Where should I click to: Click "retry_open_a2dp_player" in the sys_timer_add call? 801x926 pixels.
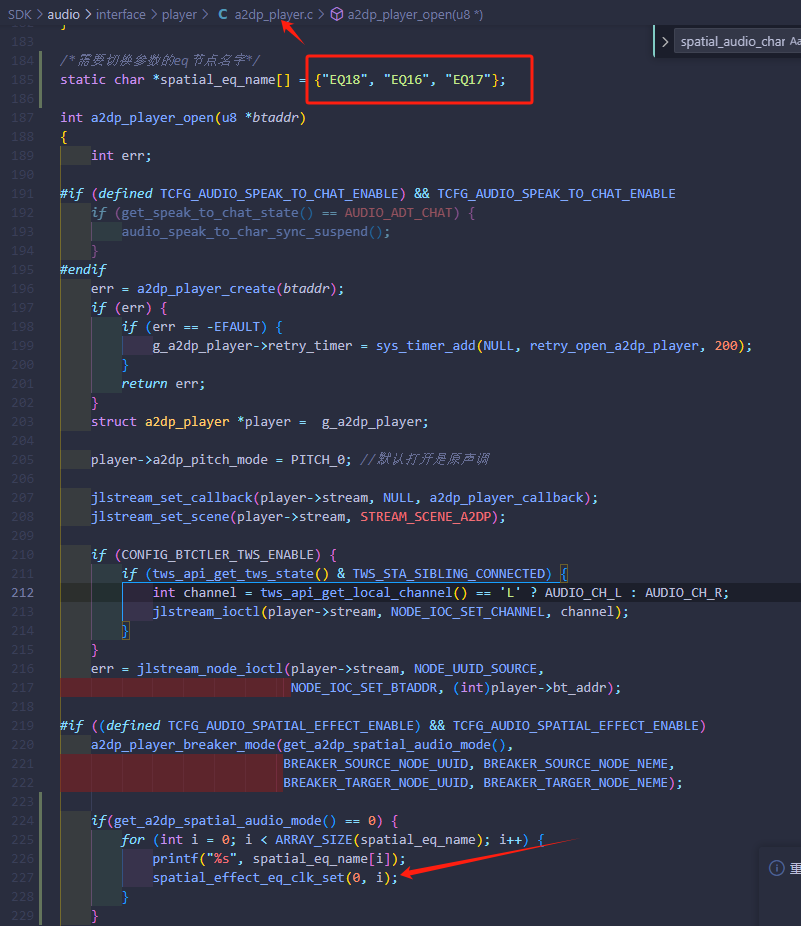(x=614, y=345)
